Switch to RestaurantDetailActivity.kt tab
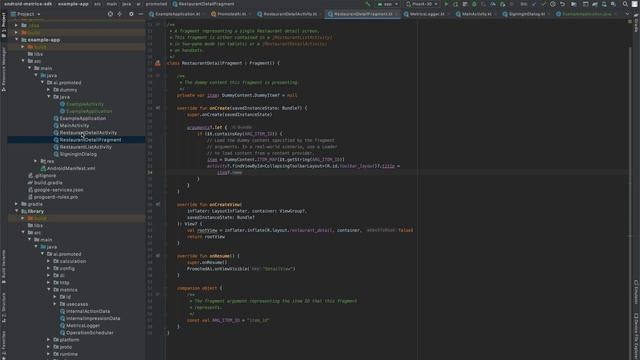Screen dimensions: 640x360 coord(290,14)
